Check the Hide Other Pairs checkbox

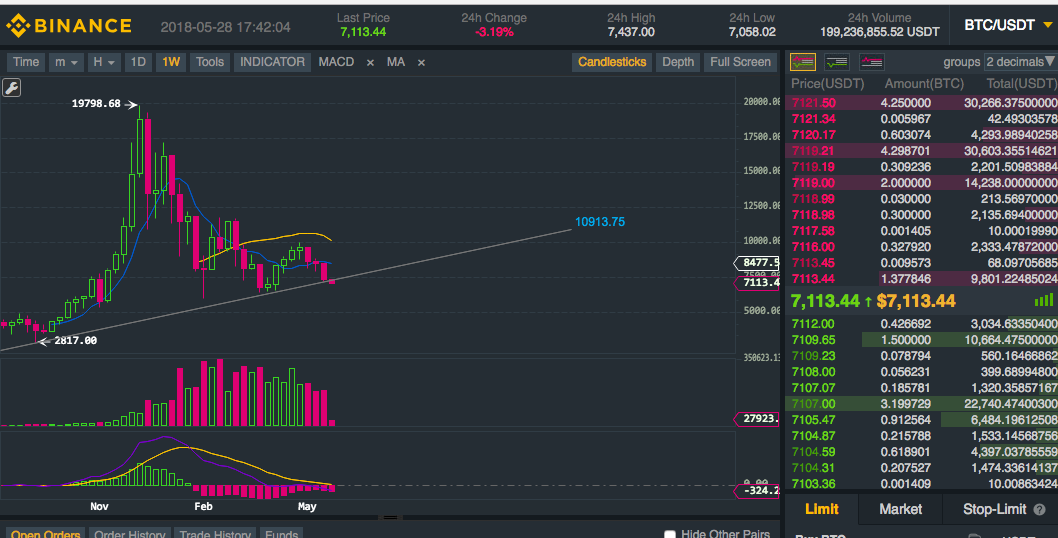(x=669, y=534)
